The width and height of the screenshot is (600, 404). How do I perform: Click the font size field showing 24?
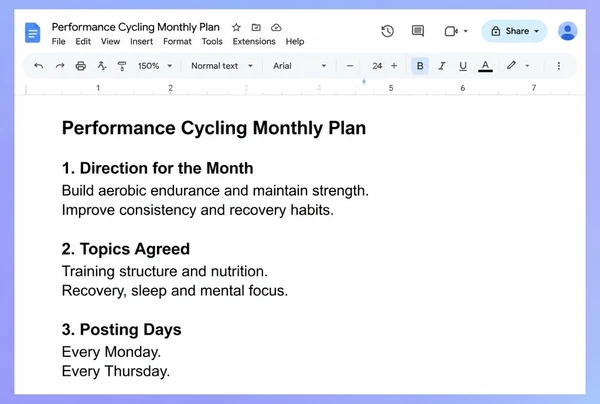[377, 66]
